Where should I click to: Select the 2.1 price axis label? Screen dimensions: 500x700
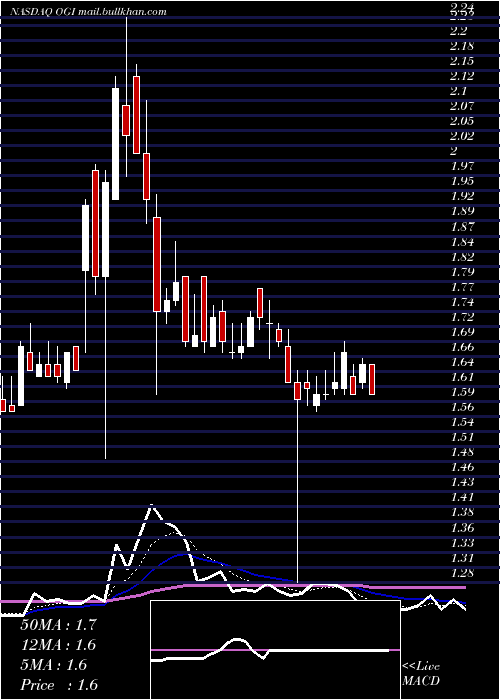pyautogui.click(x=458, y=91)
